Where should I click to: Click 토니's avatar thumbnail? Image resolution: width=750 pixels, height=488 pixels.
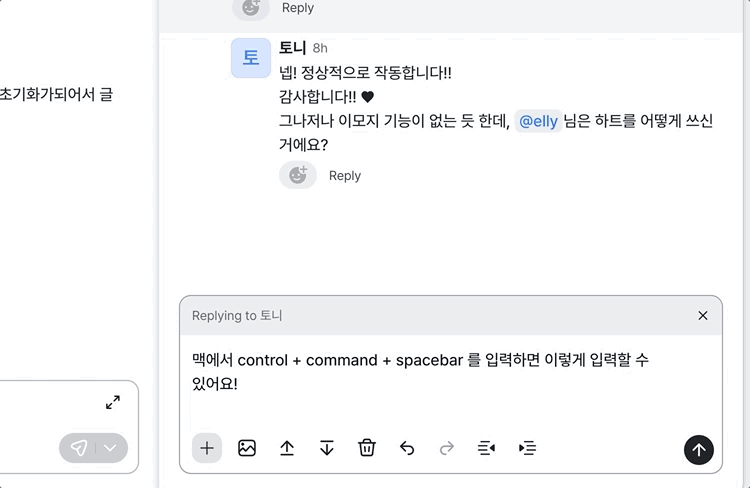pos(251,58)
